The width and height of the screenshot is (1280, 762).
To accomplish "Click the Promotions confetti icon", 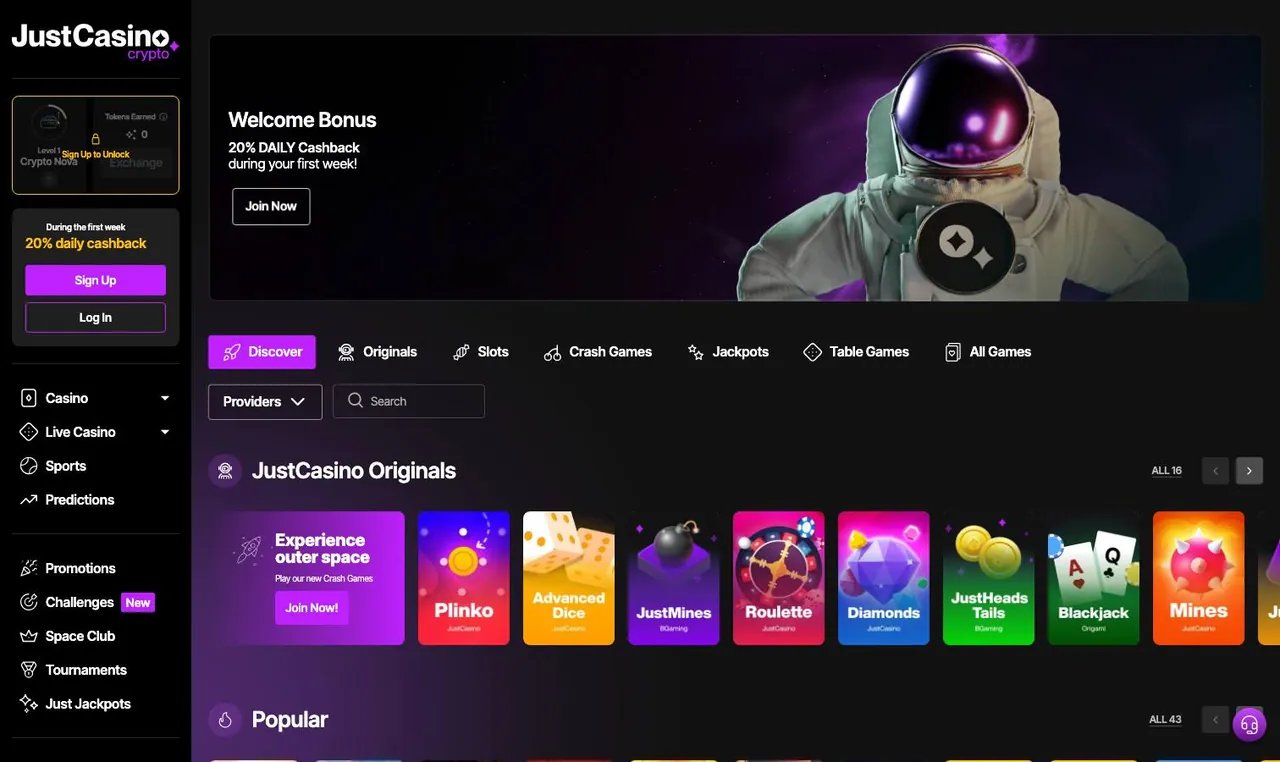I will click(28, 568).
